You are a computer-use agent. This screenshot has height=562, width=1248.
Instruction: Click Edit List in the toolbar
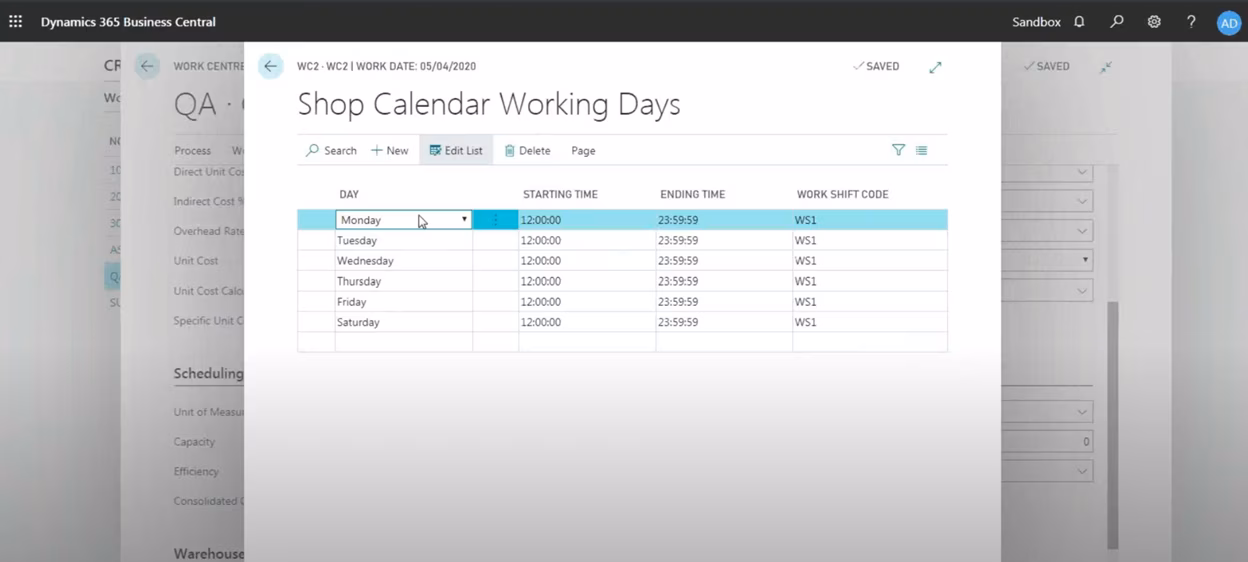[456, 151]
